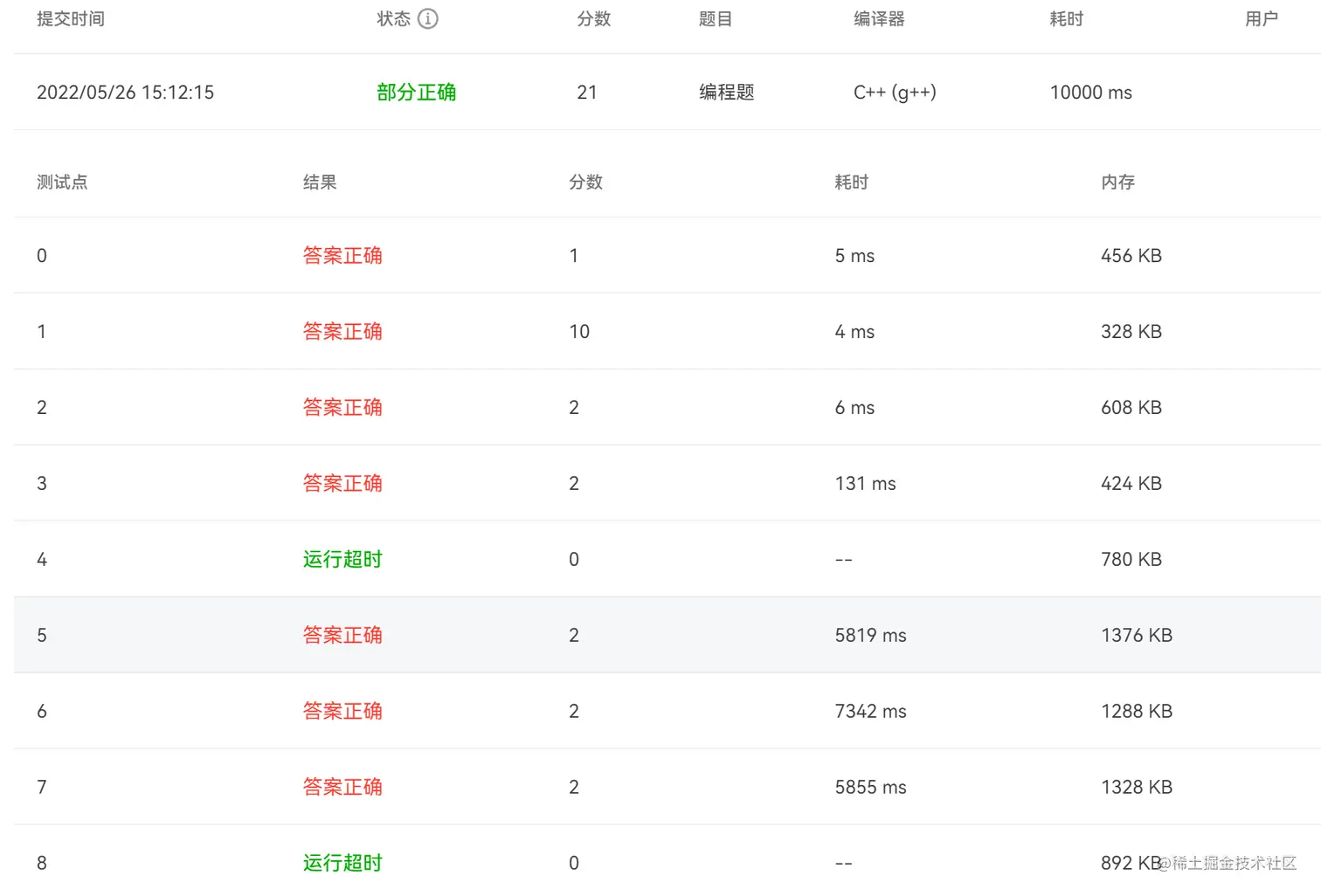Click the 部分正确 status text
Image resolution: width=1321 pixels, height=896 pixels.
pyautogui.click(x=416, y=92)
